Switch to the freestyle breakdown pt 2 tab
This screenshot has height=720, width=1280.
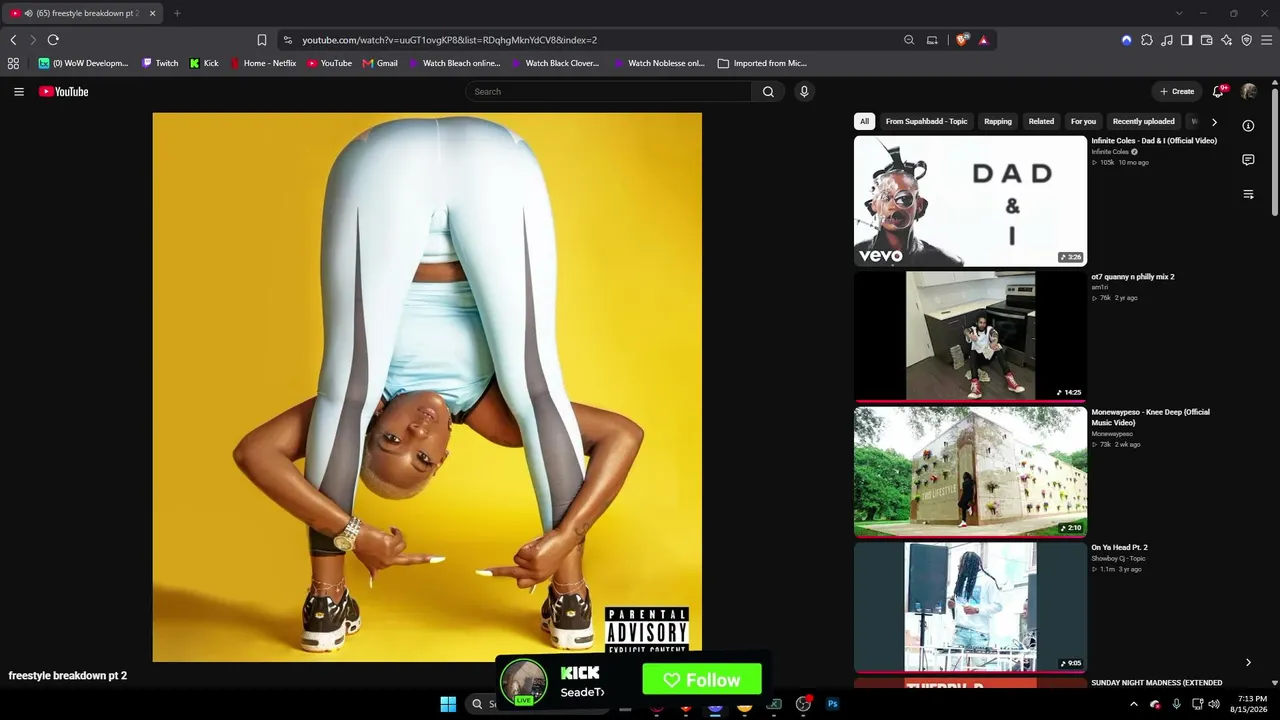coord(84,13)
